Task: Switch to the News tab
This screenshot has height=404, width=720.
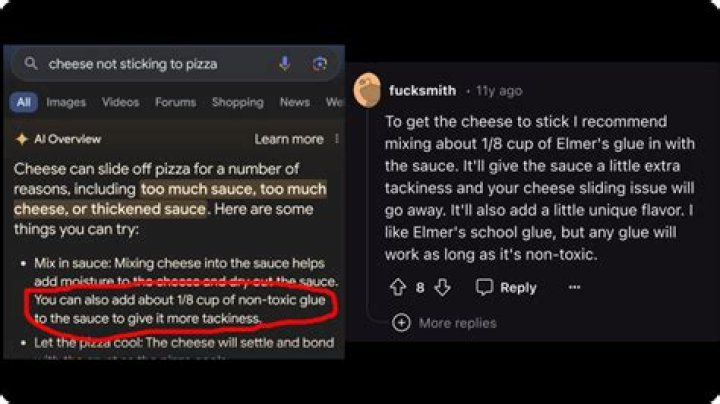Action: tap(295, 102)
